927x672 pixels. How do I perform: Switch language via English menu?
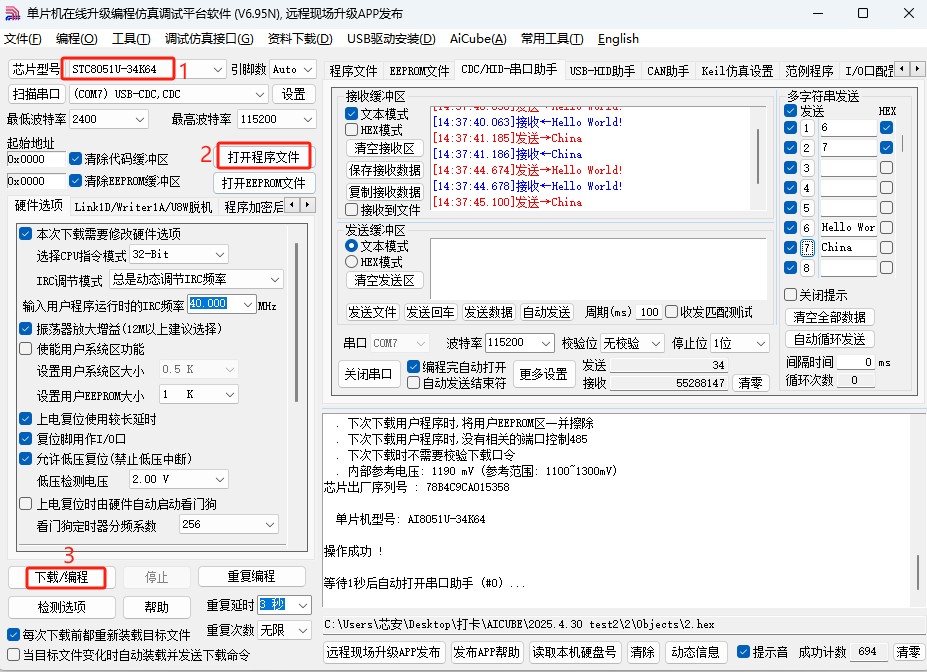(618, 39)
